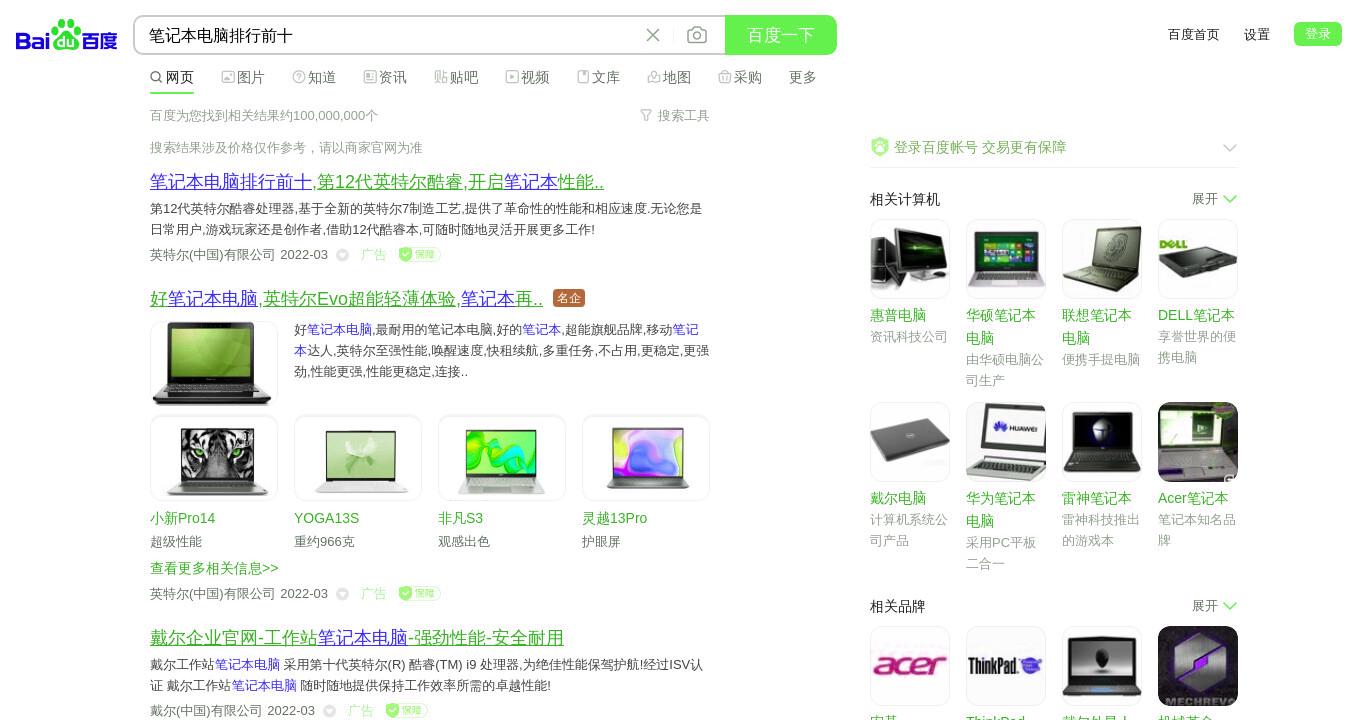Open 惠普电脑 thumbnail
The height and width of the screenshot is (720, 1366).
point(910,259)
